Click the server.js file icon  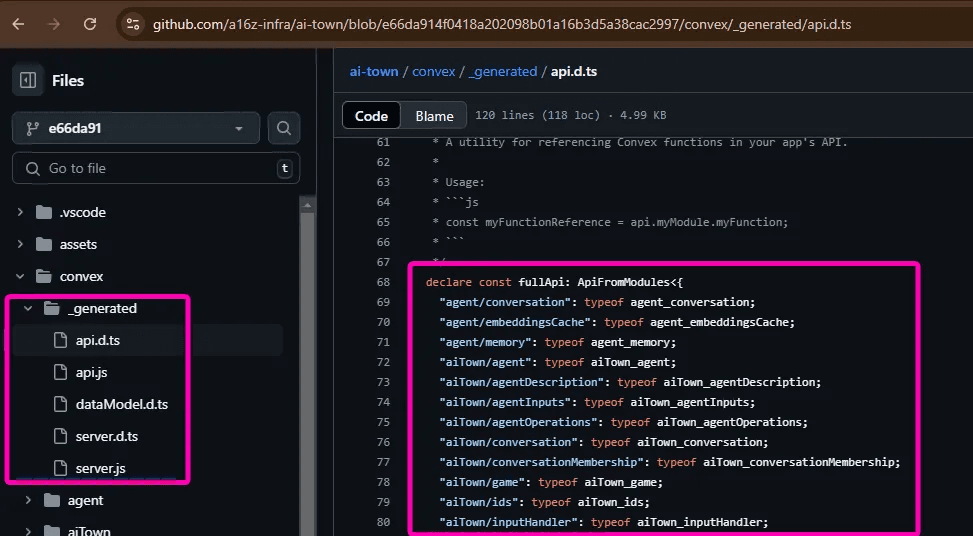click(x=60, y=468)
